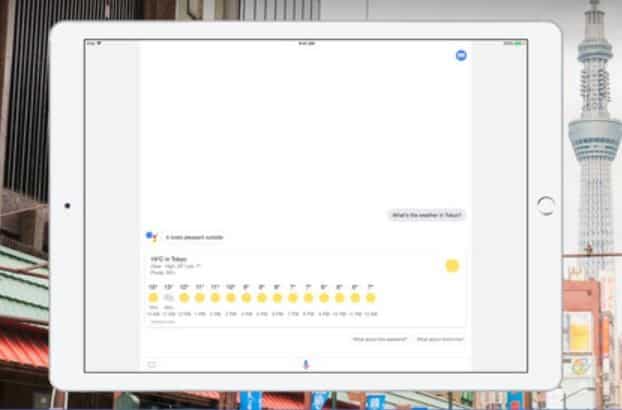This screenshot has width=622, height=410.
Task: Click the source link under the forecast
Action: (162, 321)
